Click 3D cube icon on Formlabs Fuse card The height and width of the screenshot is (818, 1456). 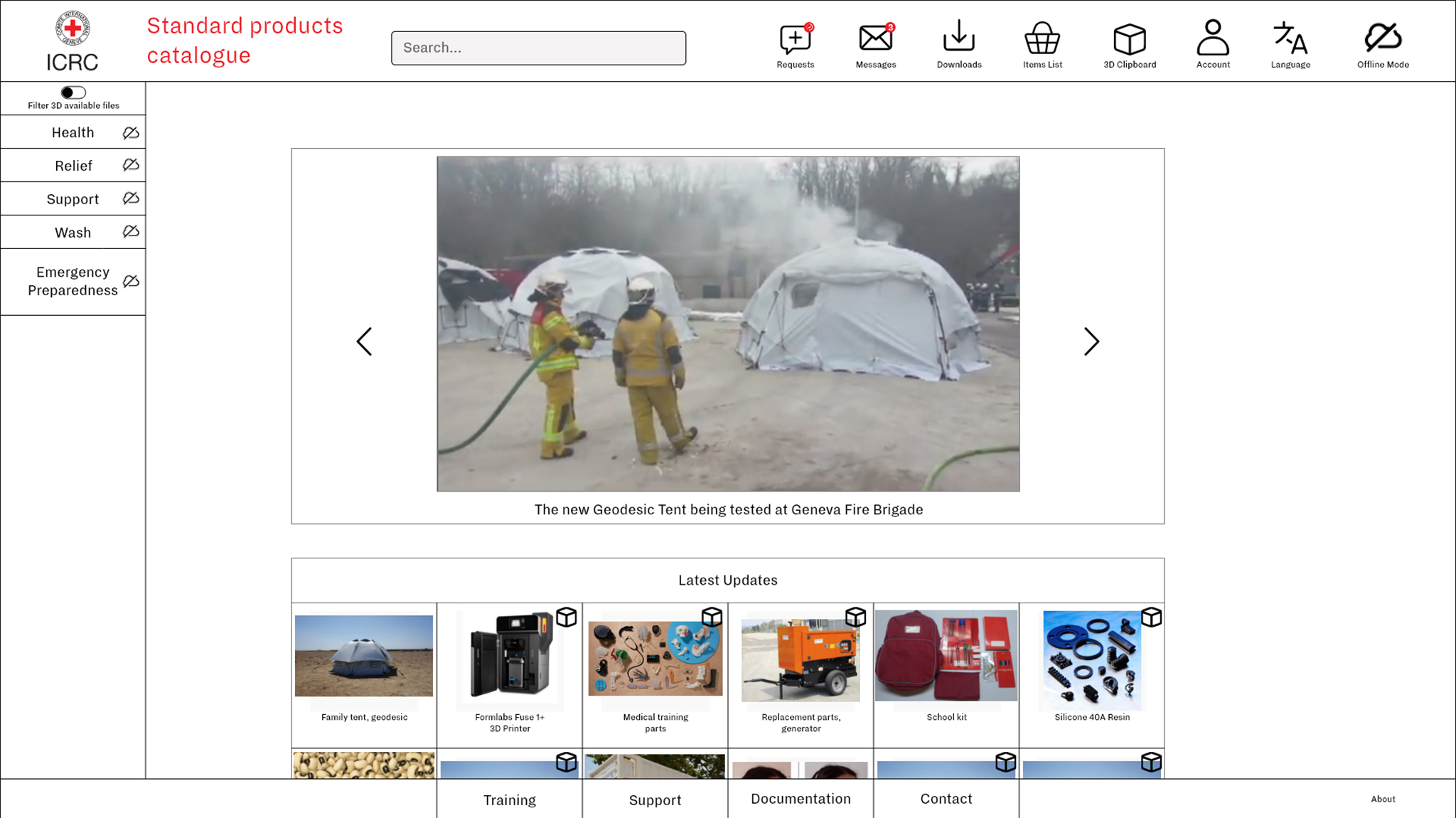pos(566,617)
